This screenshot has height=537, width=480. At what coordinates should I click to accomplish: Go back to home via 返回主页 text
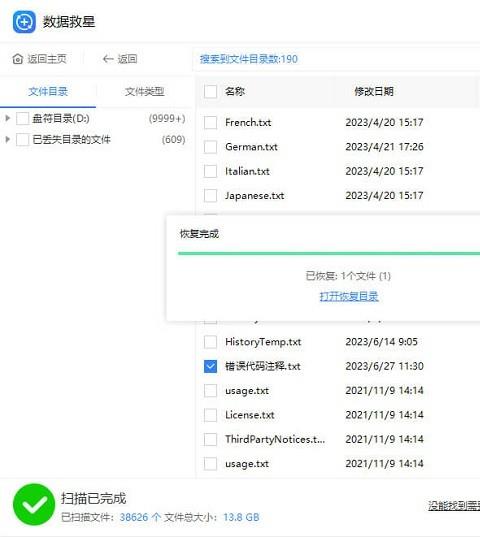point(47,59)
